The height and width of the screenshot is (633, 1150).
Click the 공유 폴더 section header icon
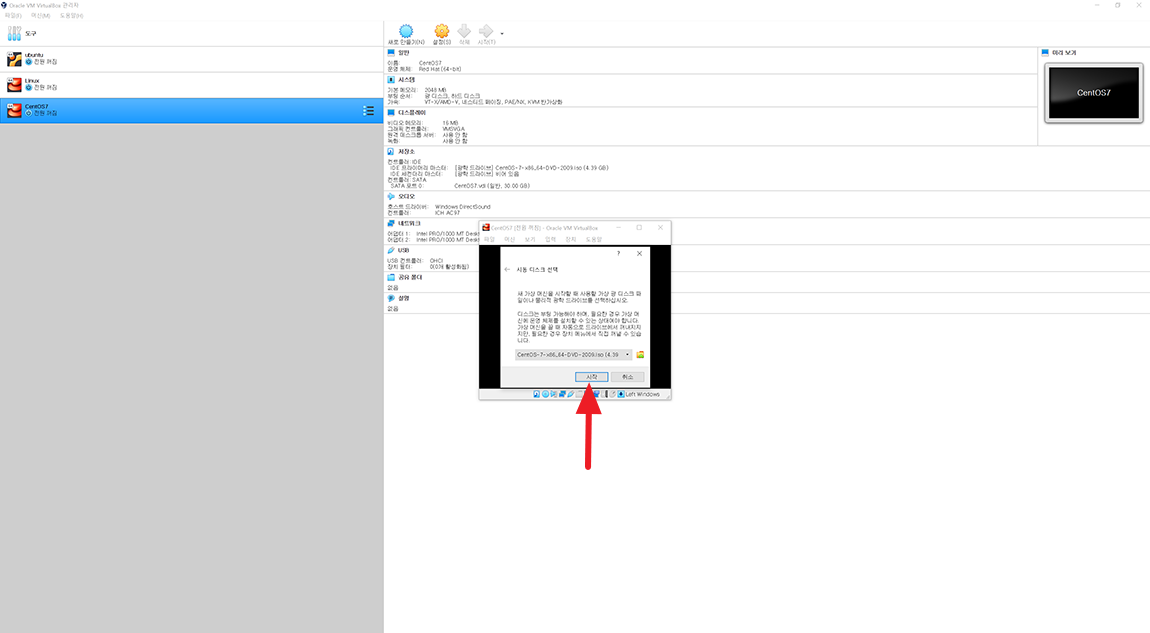(x=391, y=277)
